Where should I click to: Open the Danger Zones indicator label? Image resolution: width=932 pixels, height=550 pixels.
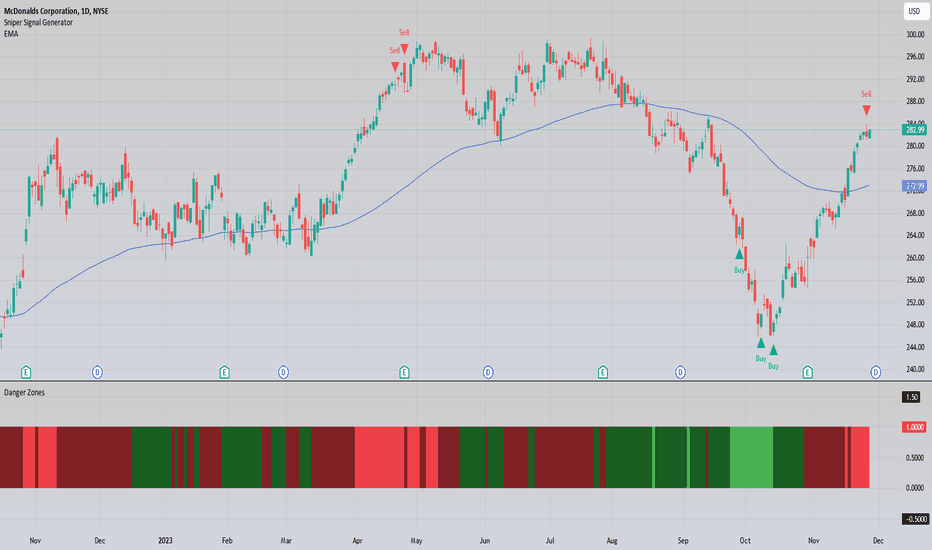pos(24,392)
